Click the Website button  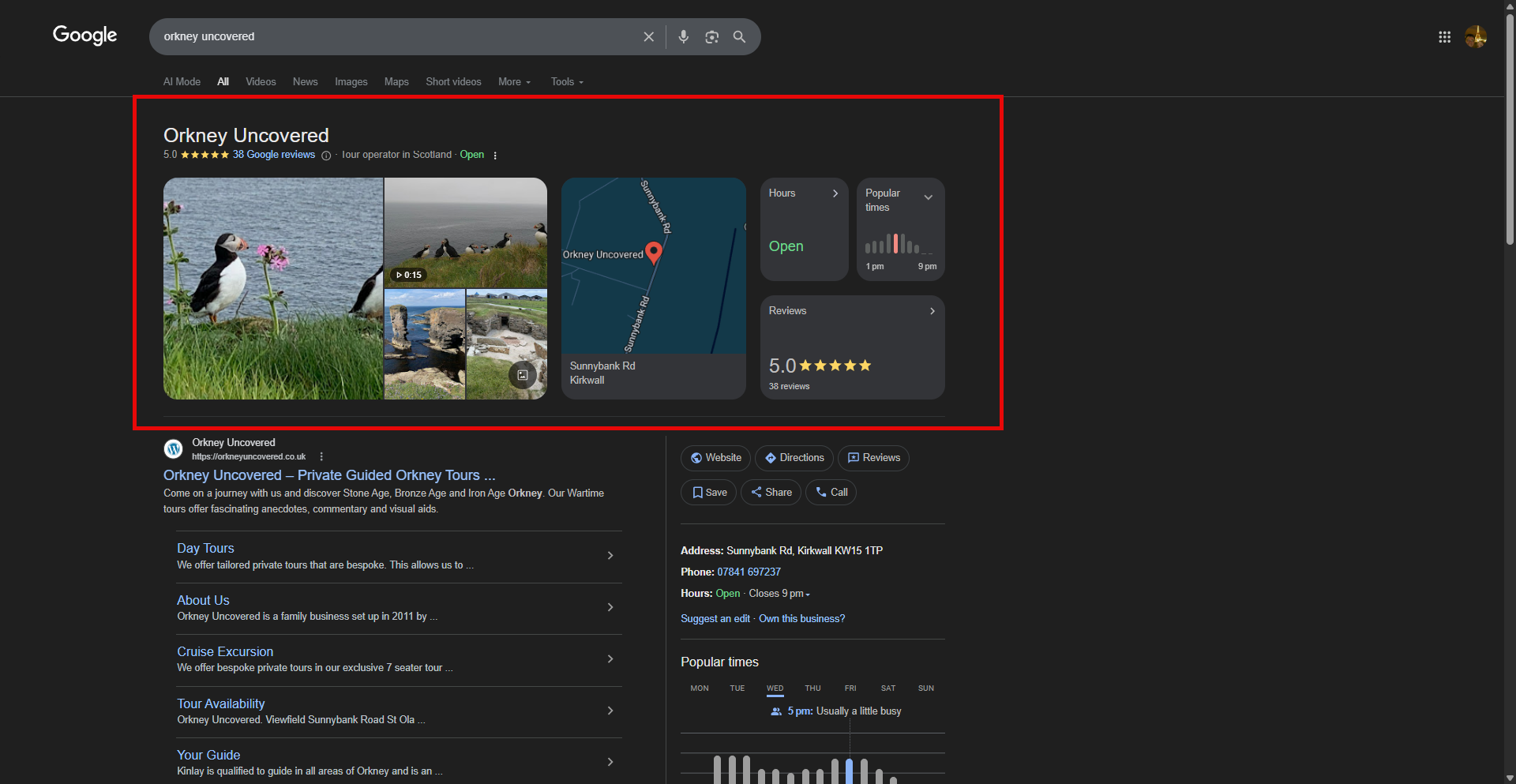[715, 458]
